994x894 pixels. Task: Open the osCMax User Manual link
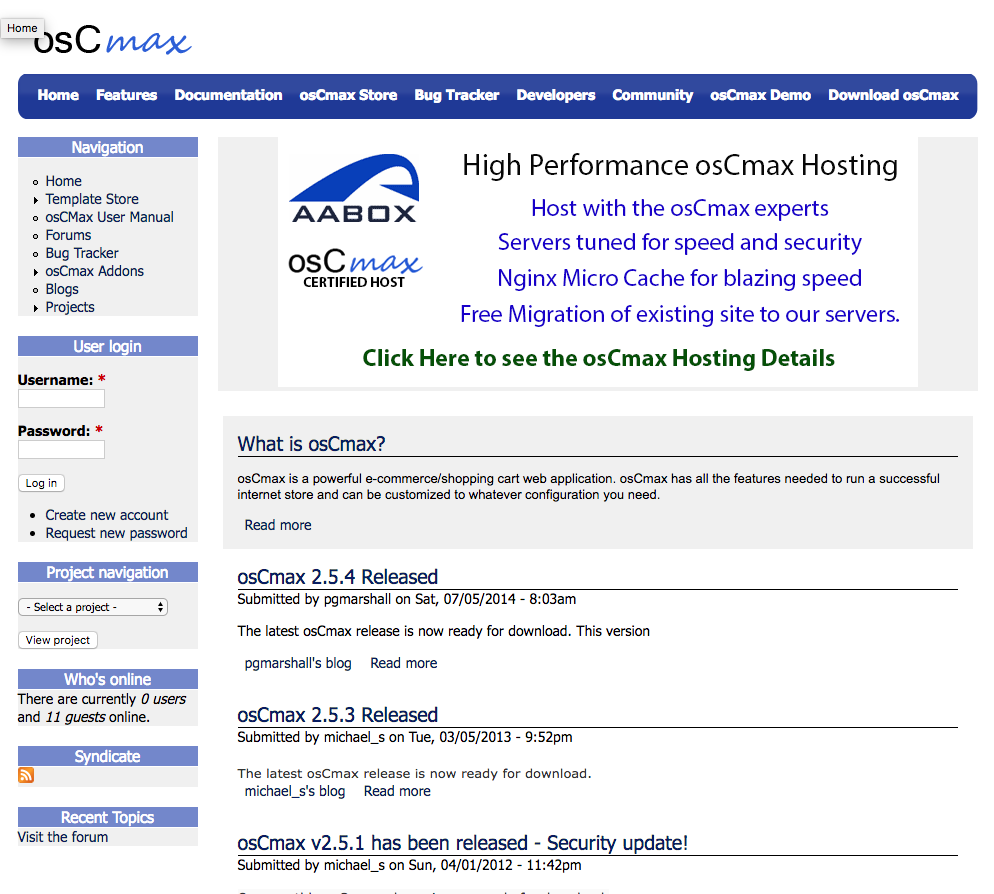point(110,217)
